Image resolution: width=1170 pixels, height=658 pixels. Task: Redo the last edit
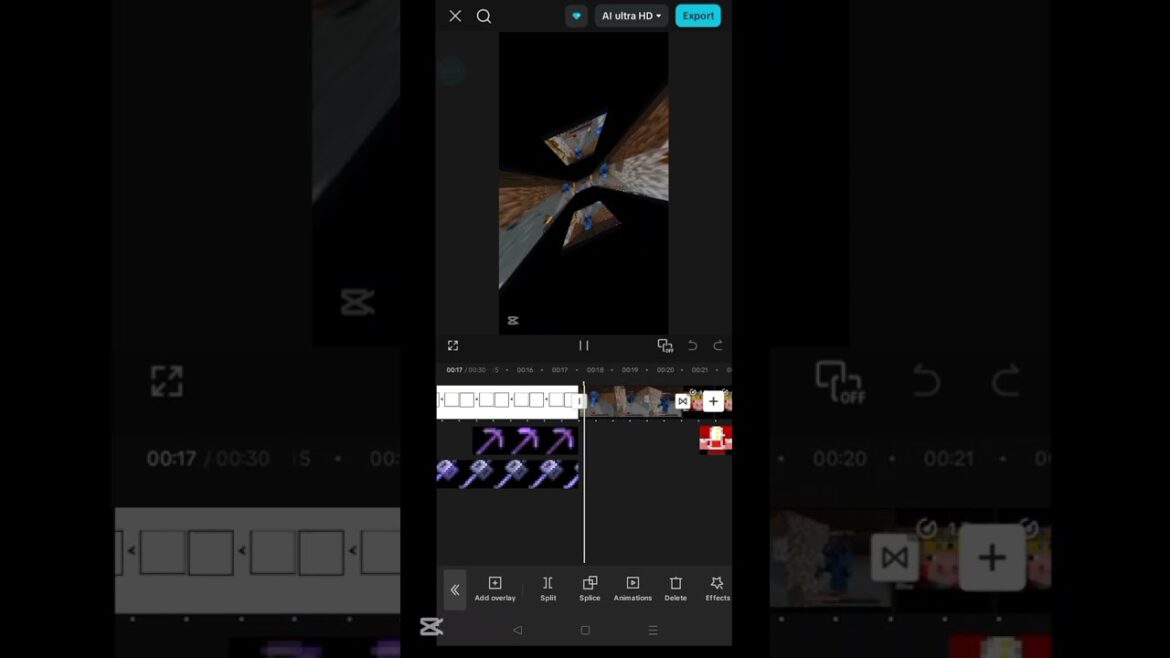point(718,345)
